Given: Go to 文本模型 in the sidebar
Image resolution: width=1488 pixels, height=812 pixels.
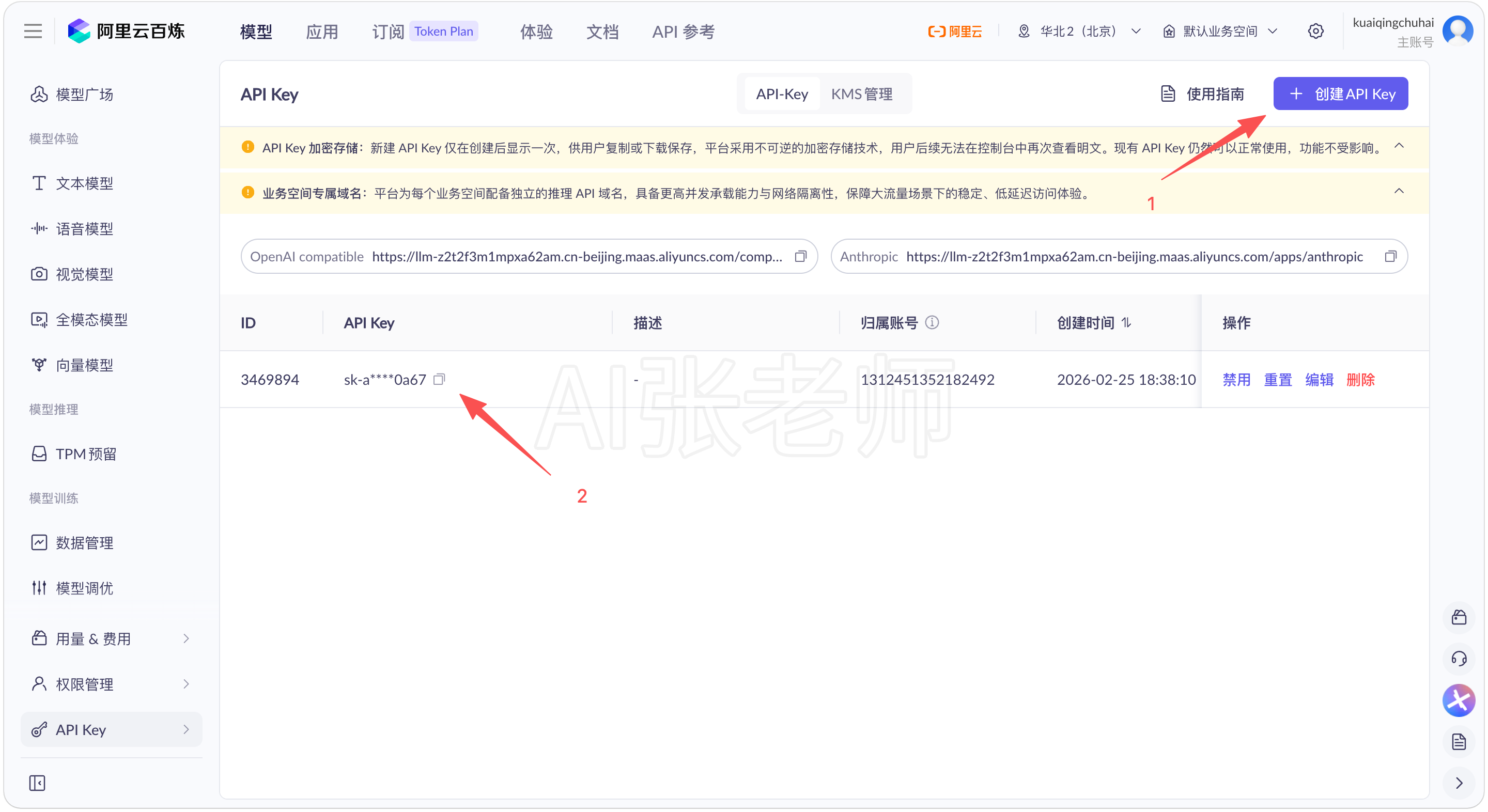Looking at the screenshot, I should [x=111, y=183].
